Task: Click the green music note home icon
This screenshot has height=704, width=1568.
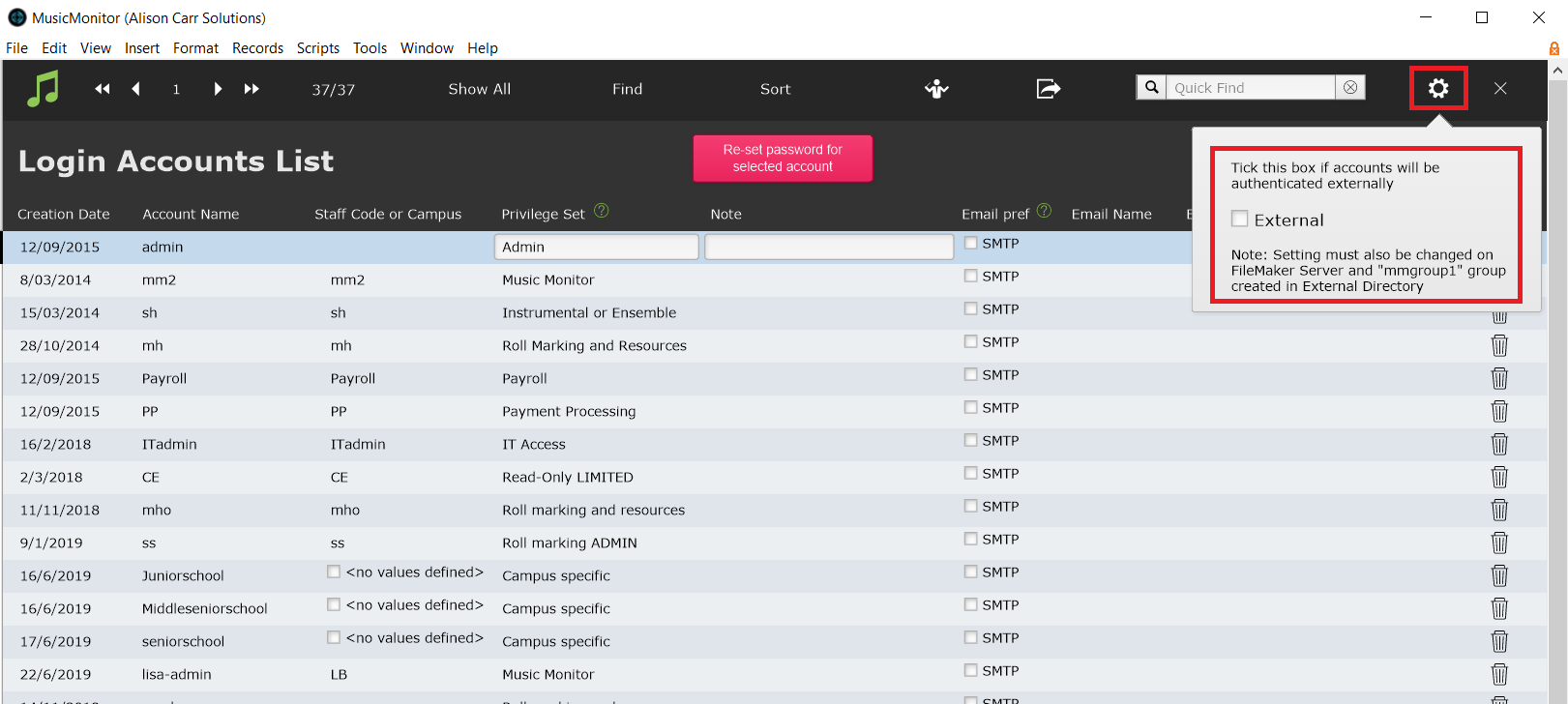Action: (x=43, y=88)
